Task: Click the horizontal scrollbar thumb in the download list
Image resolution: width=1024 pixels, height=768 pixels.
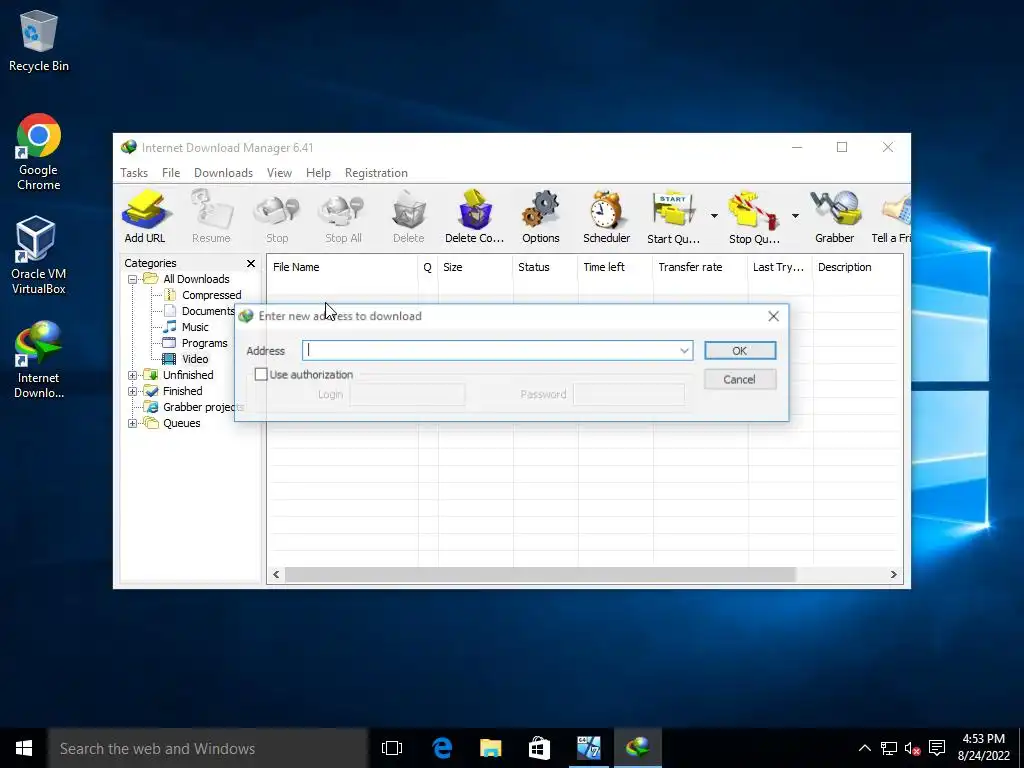Action: coord(540,575)
